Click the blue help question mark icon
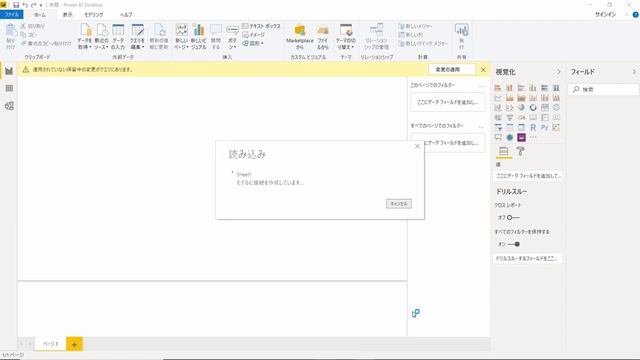Image resolution: width=640 pixels, height=360 pixels. 635,14
